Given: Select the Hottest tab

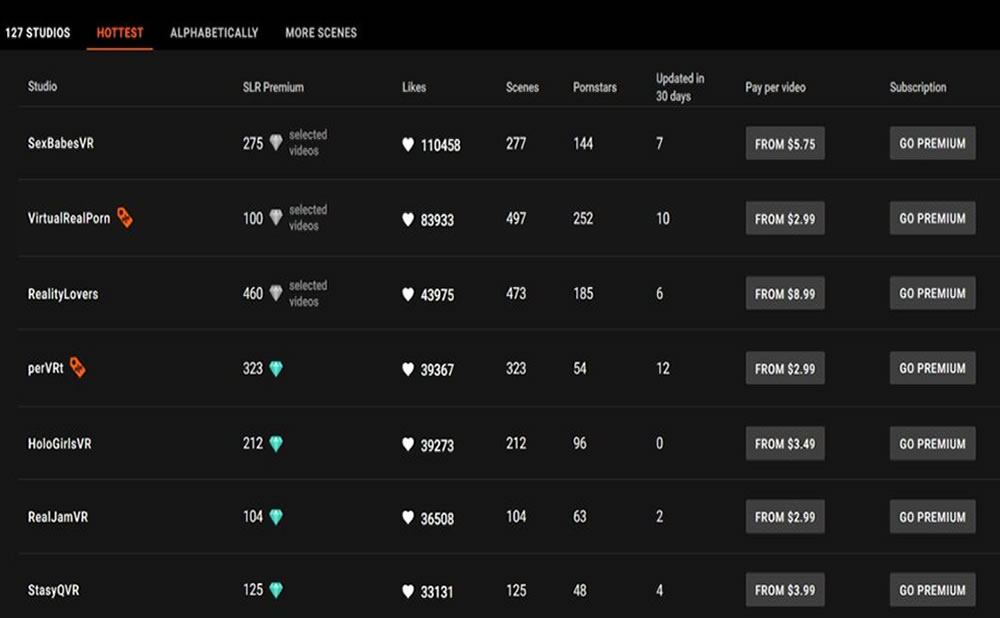Looking at the screenshot, I should [x=120, y=33].
